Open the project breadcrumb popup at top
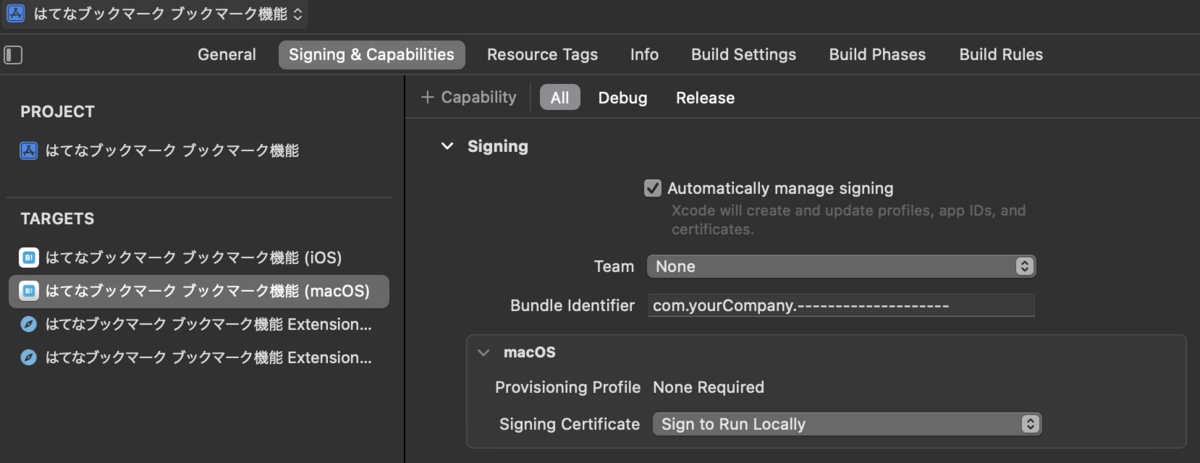The width and height of the screenshot is (1200, 463). point(155,14)
